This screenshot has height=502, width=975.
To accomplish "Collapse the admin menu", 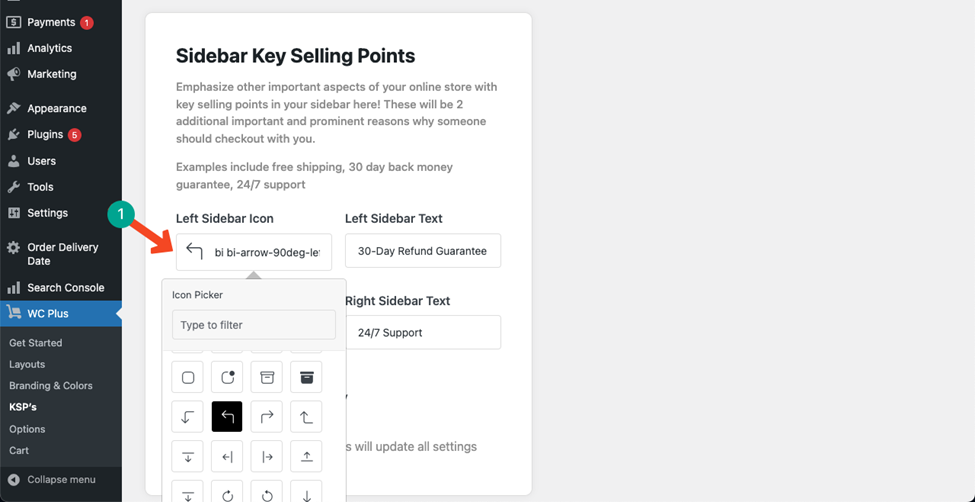I will pos(61,480).
